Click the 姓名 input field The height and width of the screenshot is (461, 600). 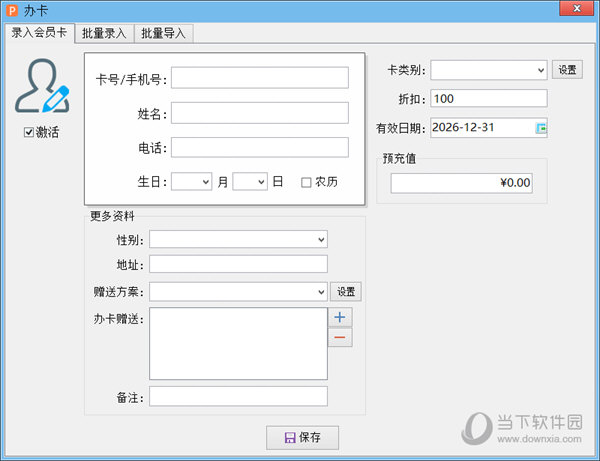tap(260, 113)
